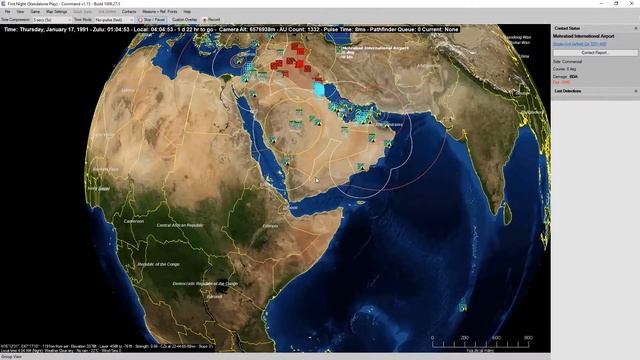This screenshot has height=360, width=640.
Task: Select the Diego Garcia unit icon in Indian Ocean
Action: (462, 306)
